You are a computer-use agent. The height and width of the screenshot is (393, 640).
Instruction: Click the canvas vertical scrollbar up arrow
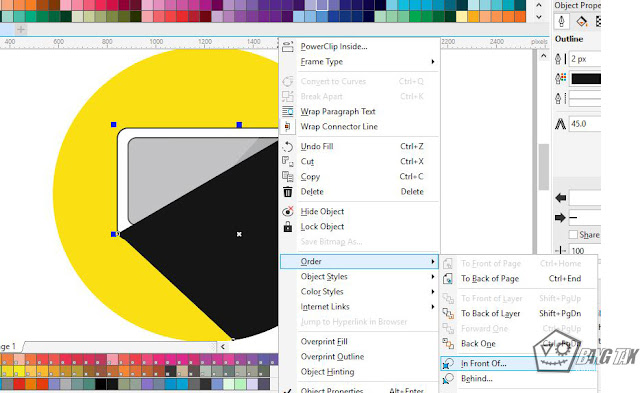click(543, 56)
